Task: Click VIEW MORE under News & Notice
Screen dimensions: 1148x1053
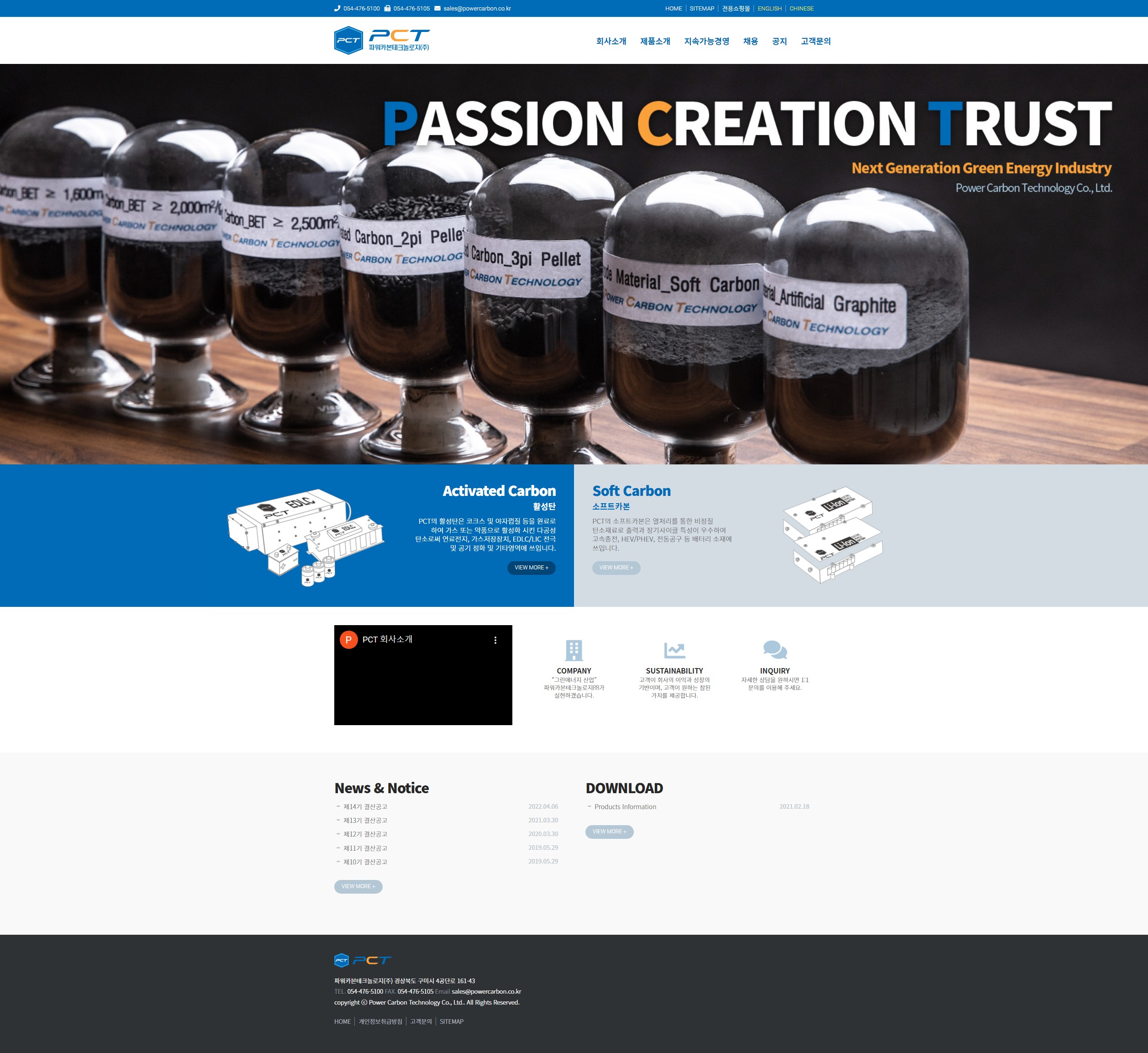Action: [358, 887]
